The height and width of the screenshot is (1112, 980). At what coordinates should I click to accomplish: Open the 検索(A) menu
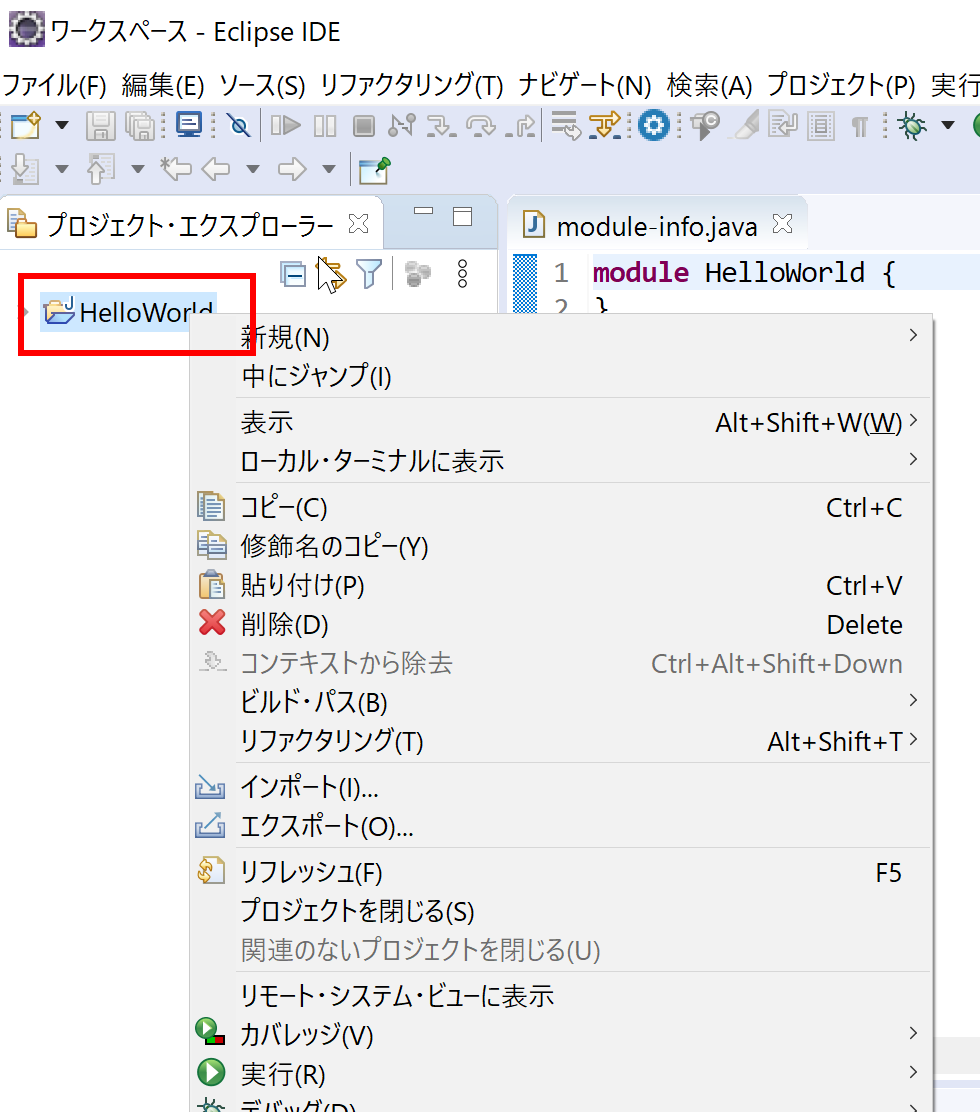tap(710, 86)
